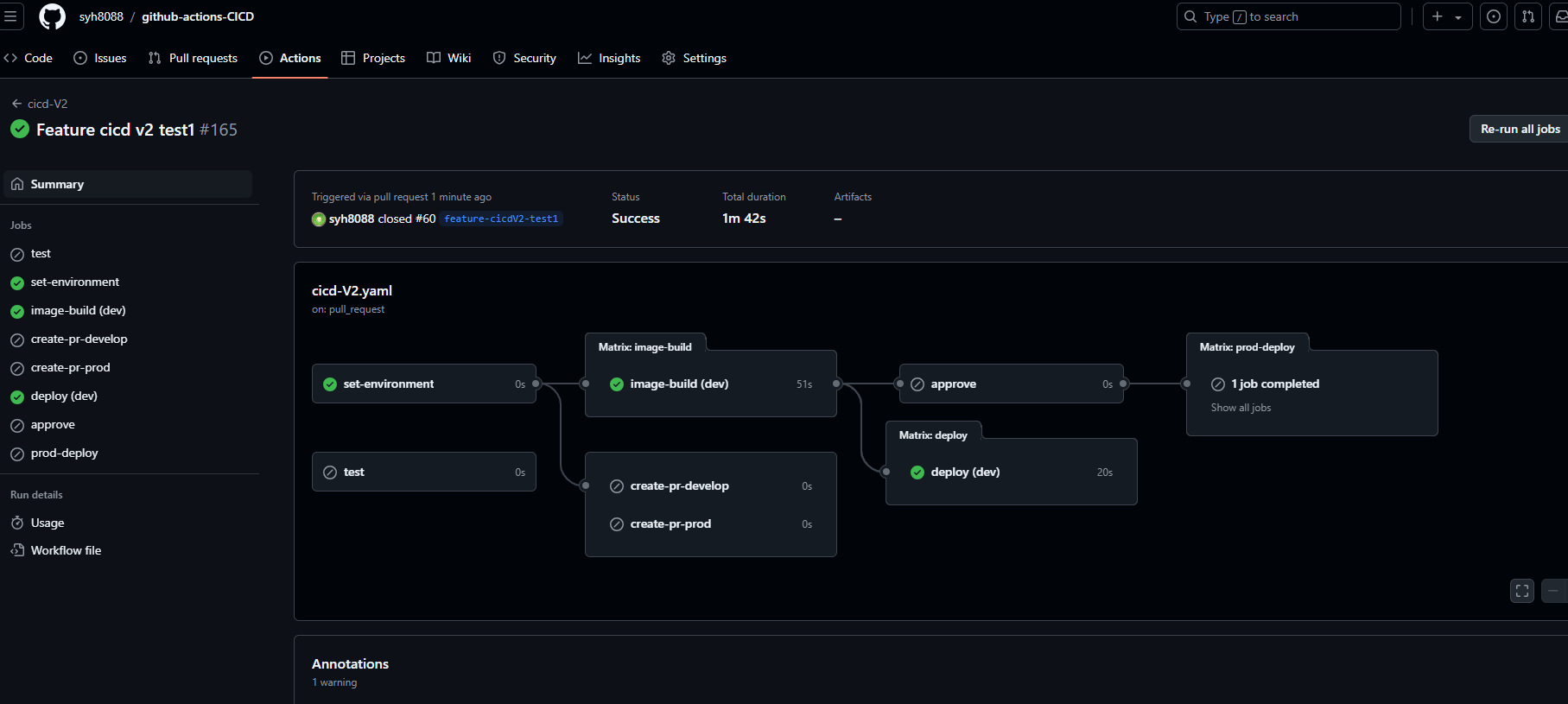Click success check icon on deploy (dev) node
The image size is (1568, 704).
tap(917, 473)
